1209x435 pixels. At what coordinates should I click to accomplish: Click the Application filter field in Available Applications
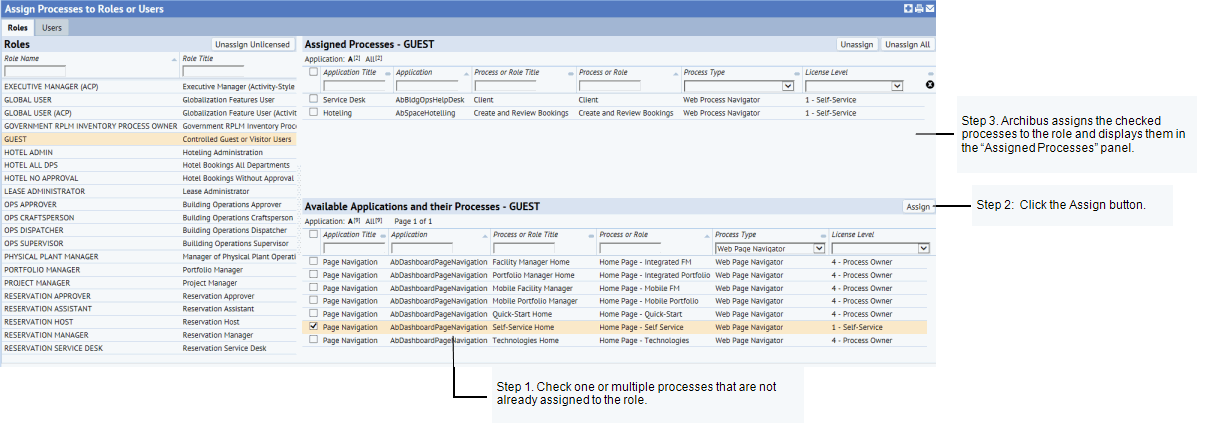pyautogui.click(x=422, y=248)
